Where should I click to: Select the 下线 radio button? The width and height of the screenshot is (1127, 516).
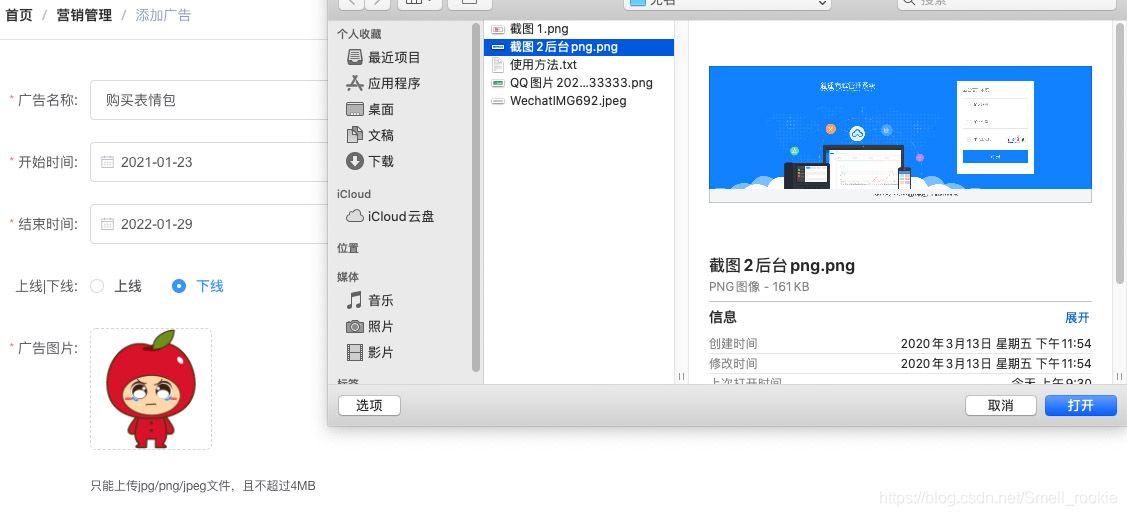tap(179, 286)
